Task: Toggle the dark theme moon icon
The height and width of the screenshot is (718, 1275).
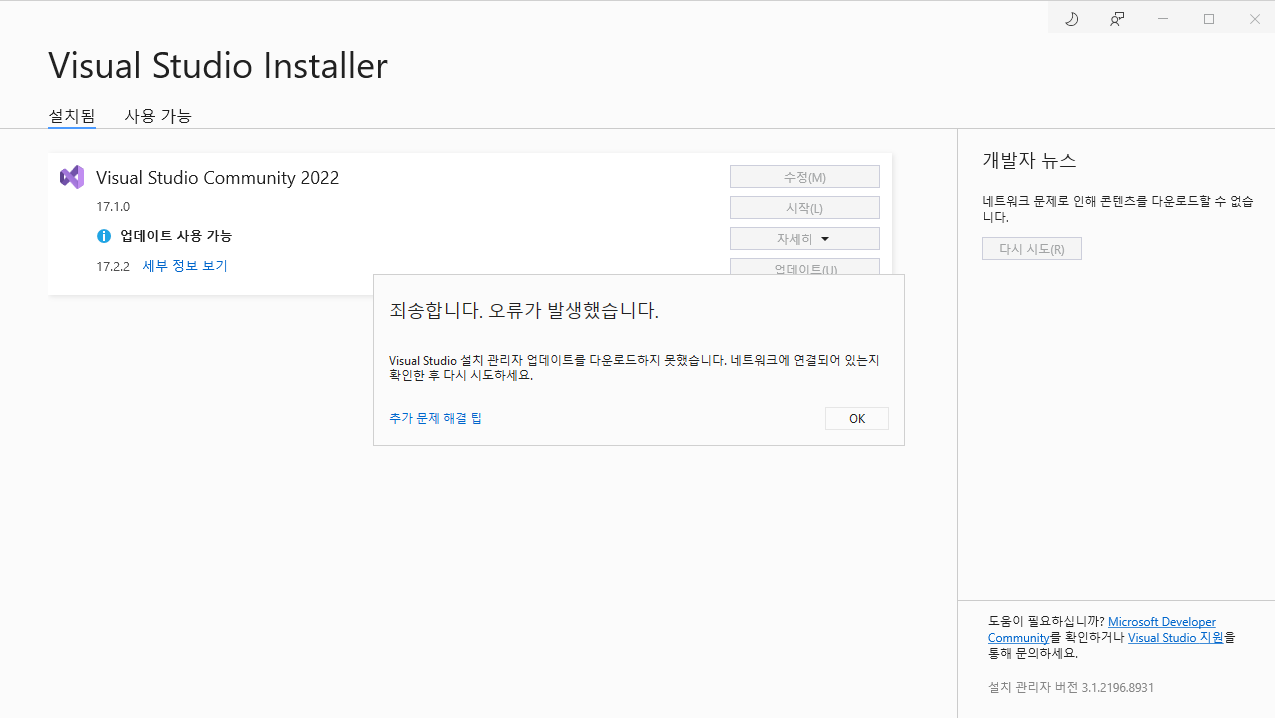Action: (1071, 19)
